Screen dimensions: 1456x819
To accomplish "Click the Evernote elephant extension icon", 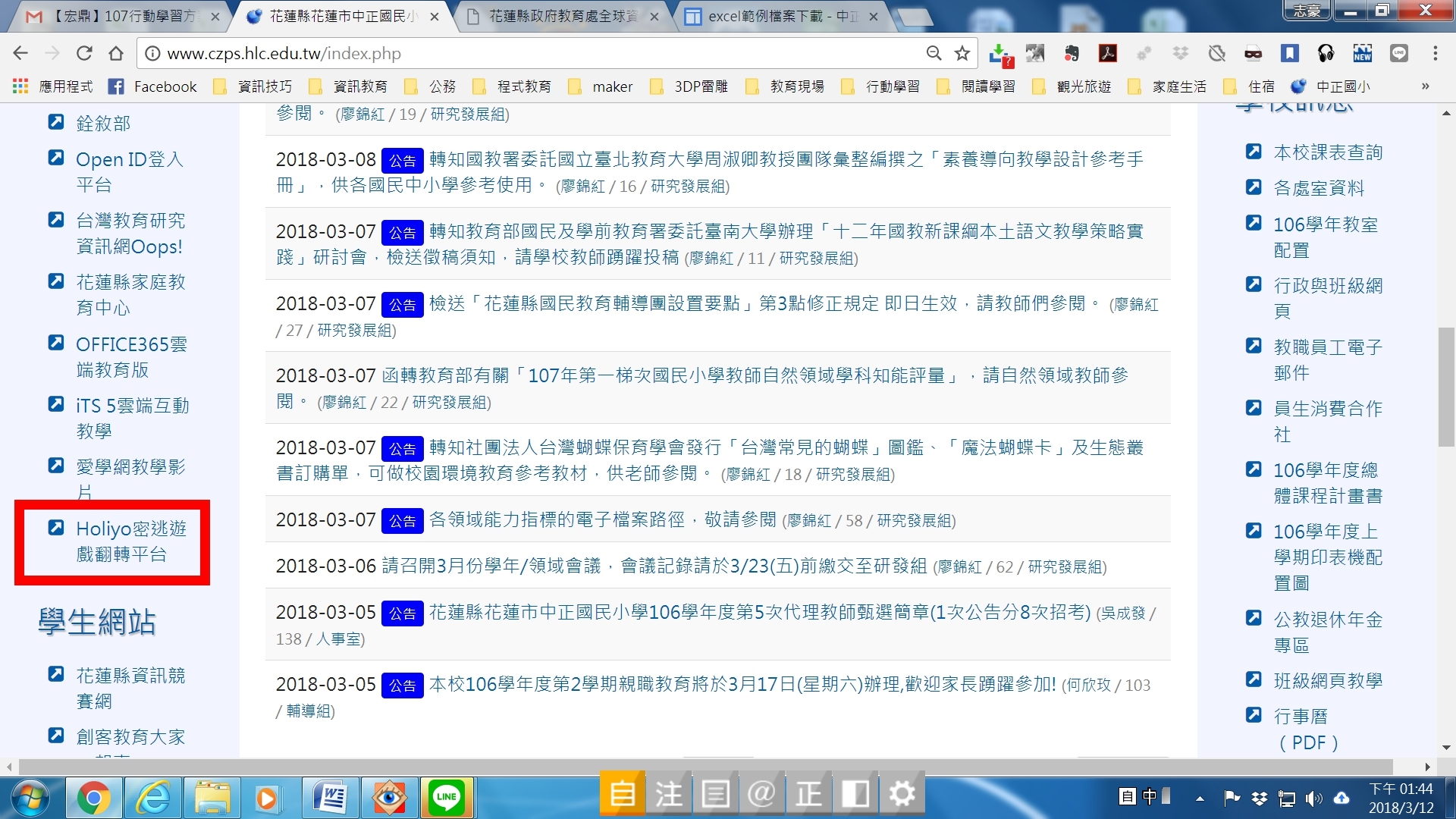I will point(1072,53).
